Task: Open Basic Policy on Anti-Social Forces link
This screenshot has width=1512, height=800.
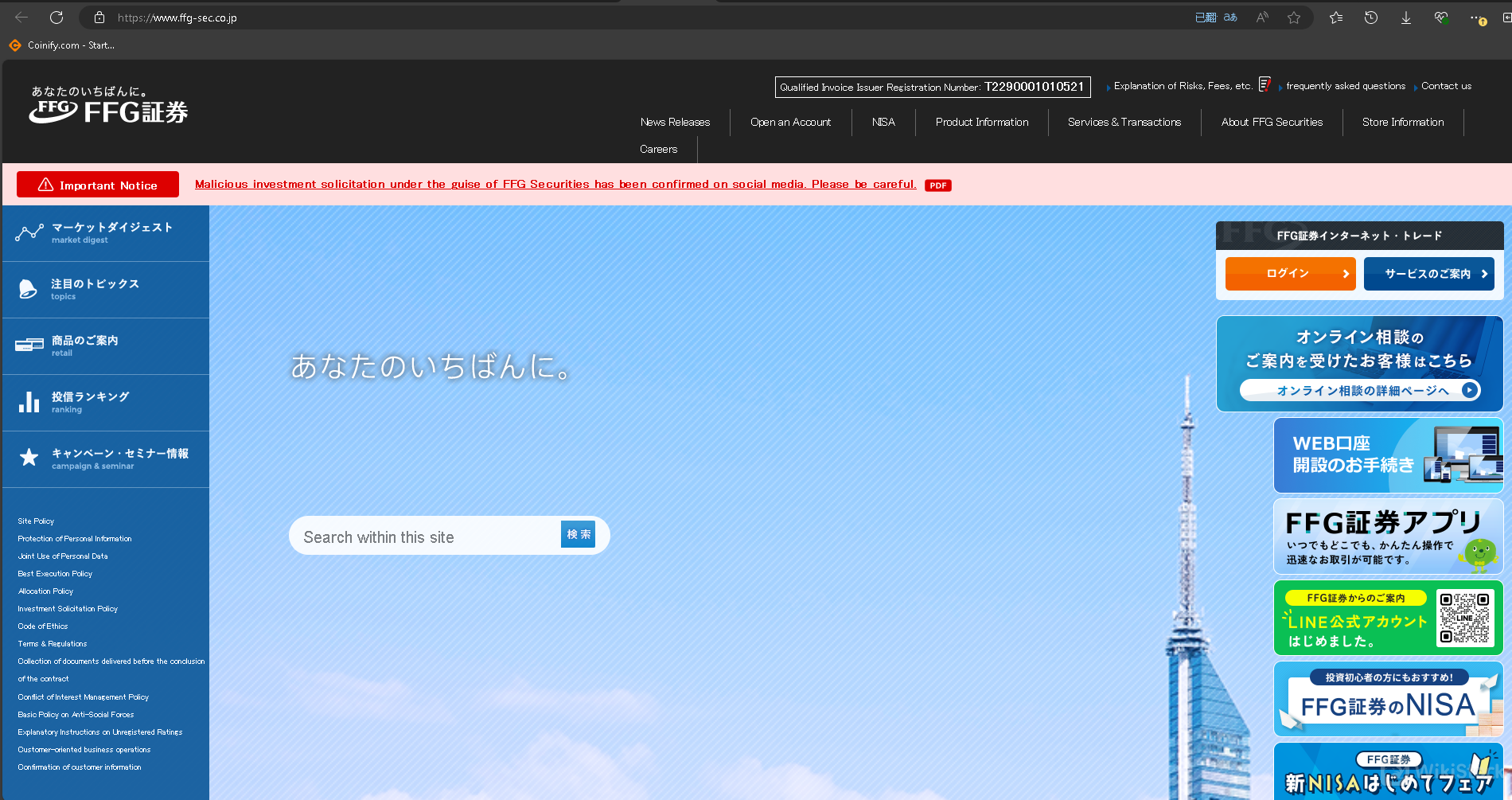Action: click(76, 714)
